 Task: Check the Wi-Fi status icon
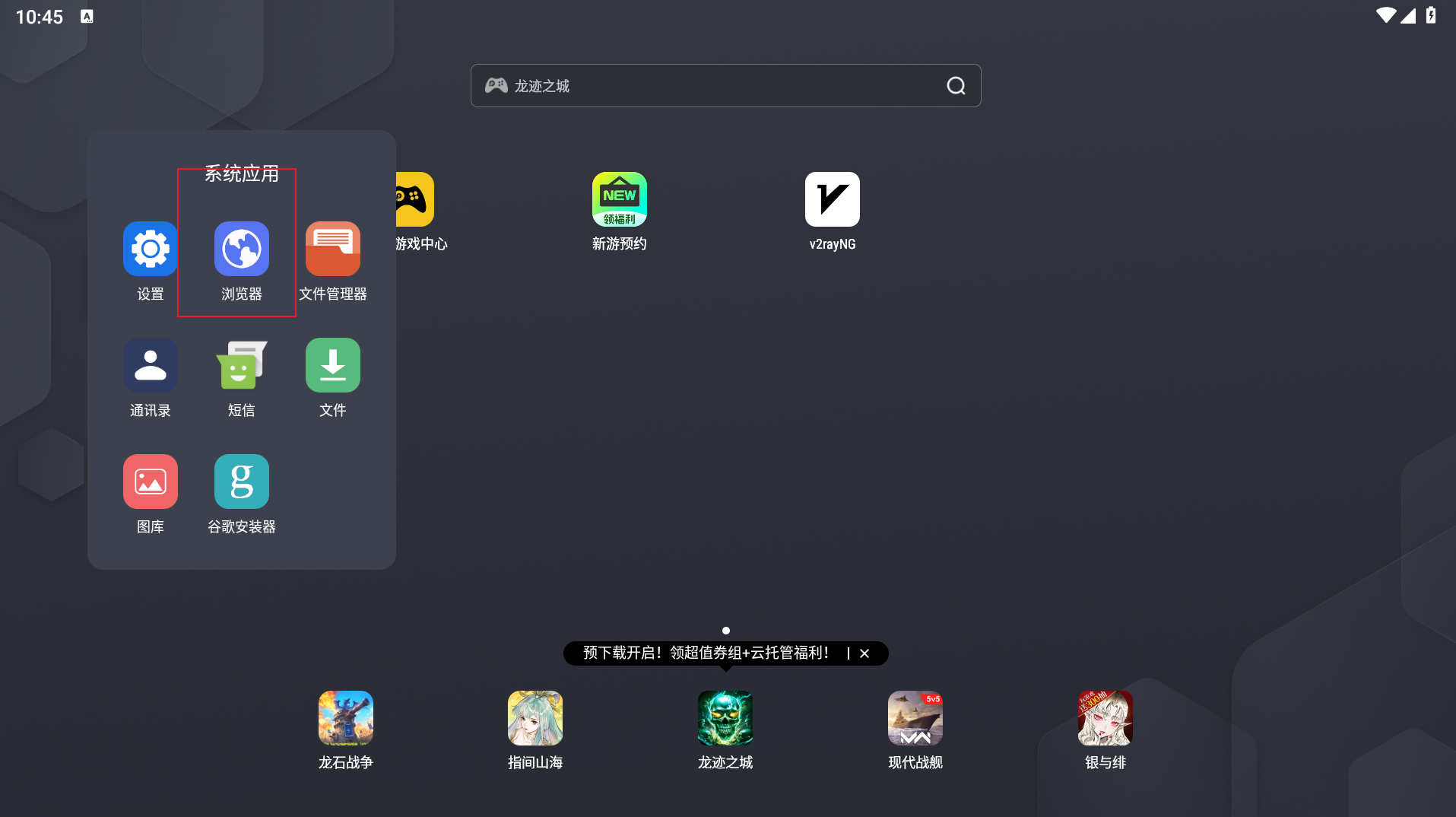click(x=1386, y=15)
